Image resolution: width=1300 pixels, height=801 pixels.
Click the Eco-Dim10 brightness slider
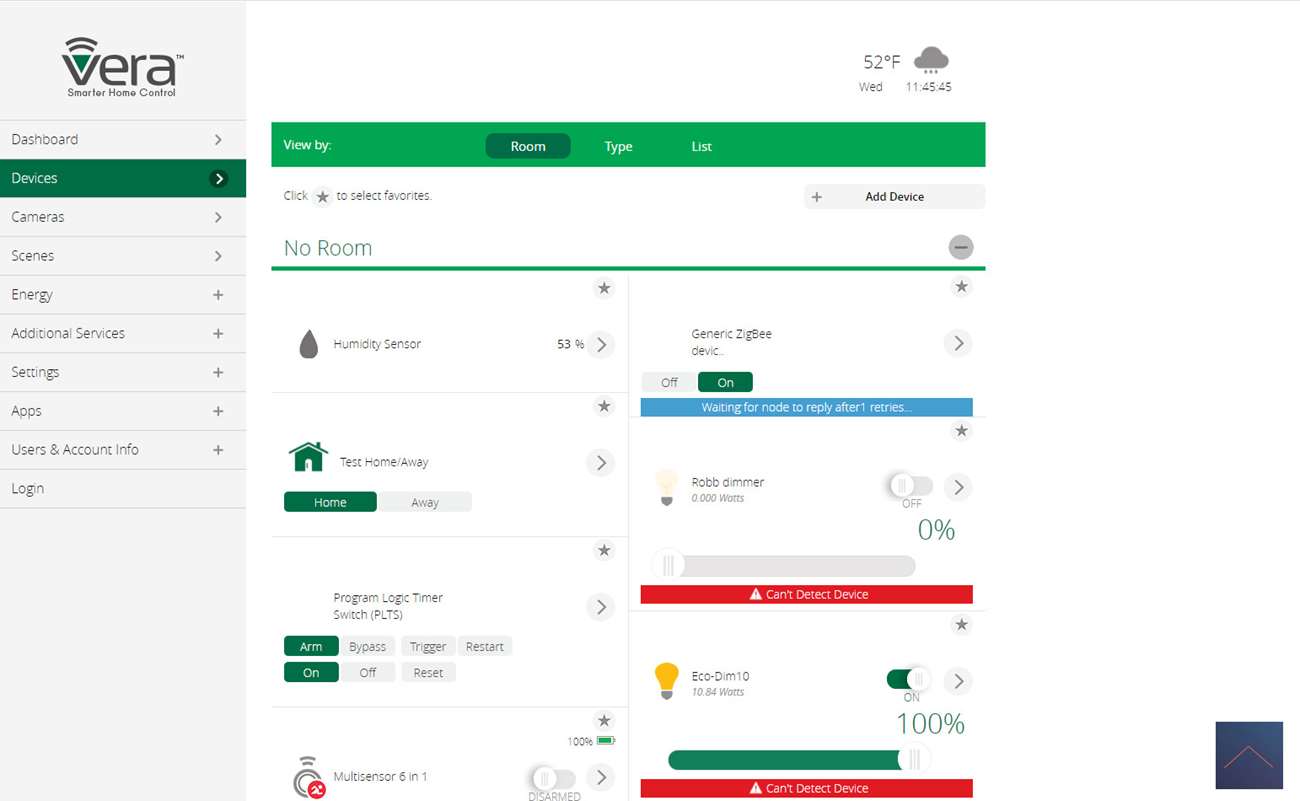point(790,760)
